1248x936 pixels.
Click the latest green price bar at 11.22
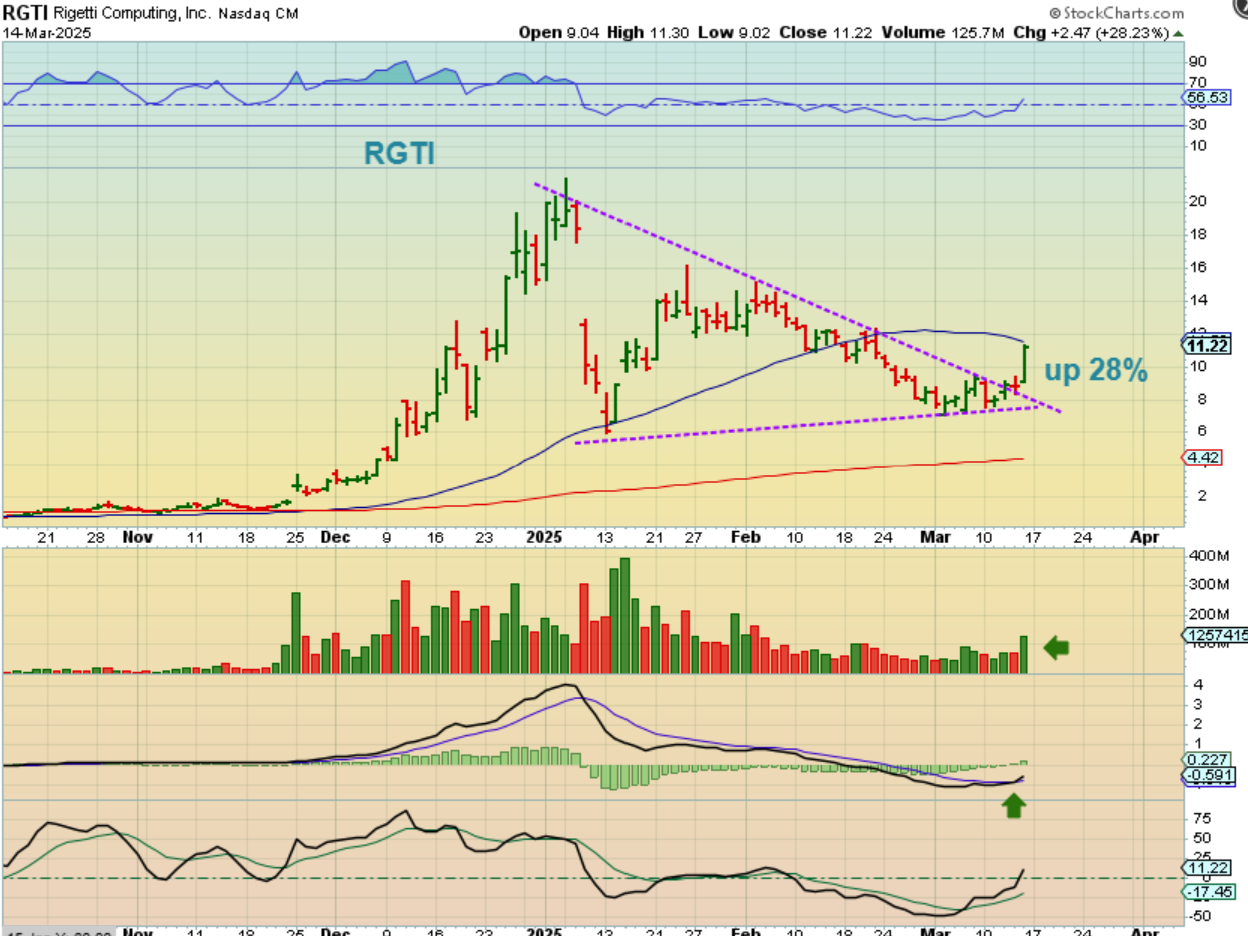tap(1025, 364)
